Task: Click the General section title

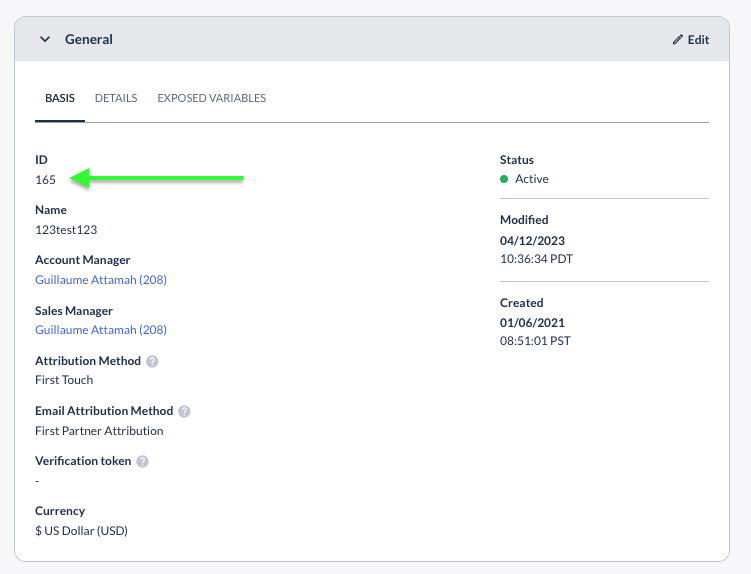Action: [89, 39]
